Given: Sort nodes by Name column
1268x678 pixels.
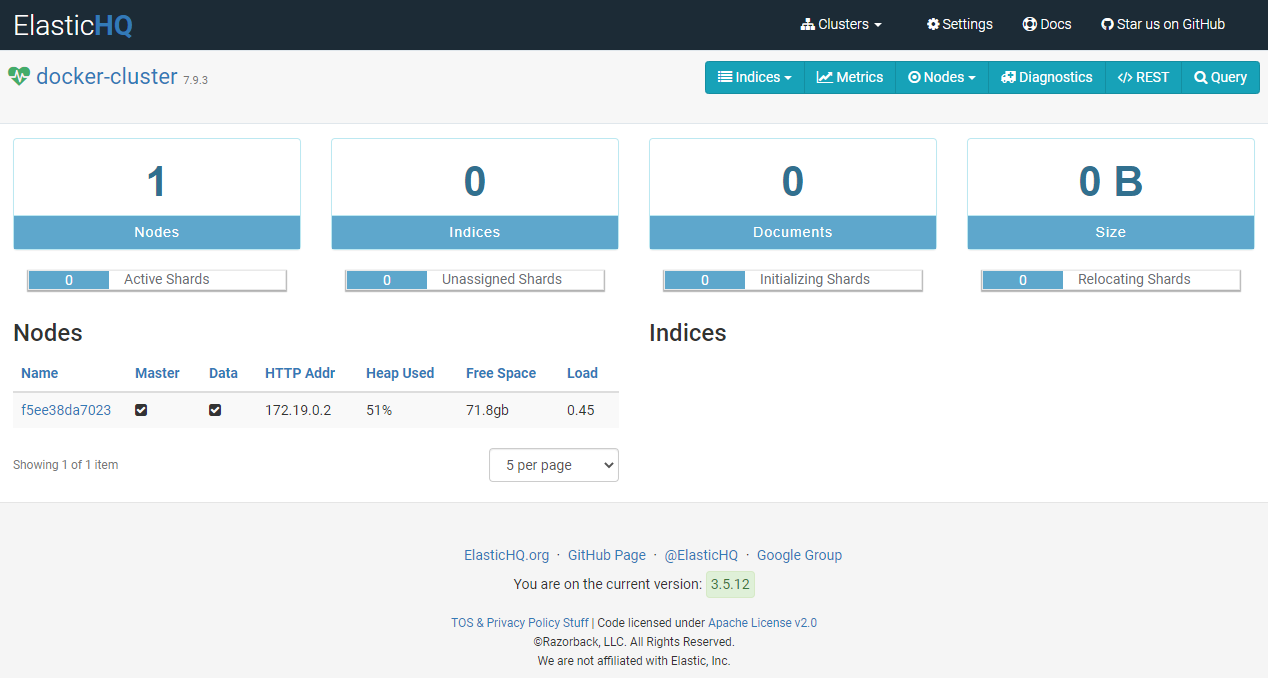Looking at the screenshot, I should (40, 373).
